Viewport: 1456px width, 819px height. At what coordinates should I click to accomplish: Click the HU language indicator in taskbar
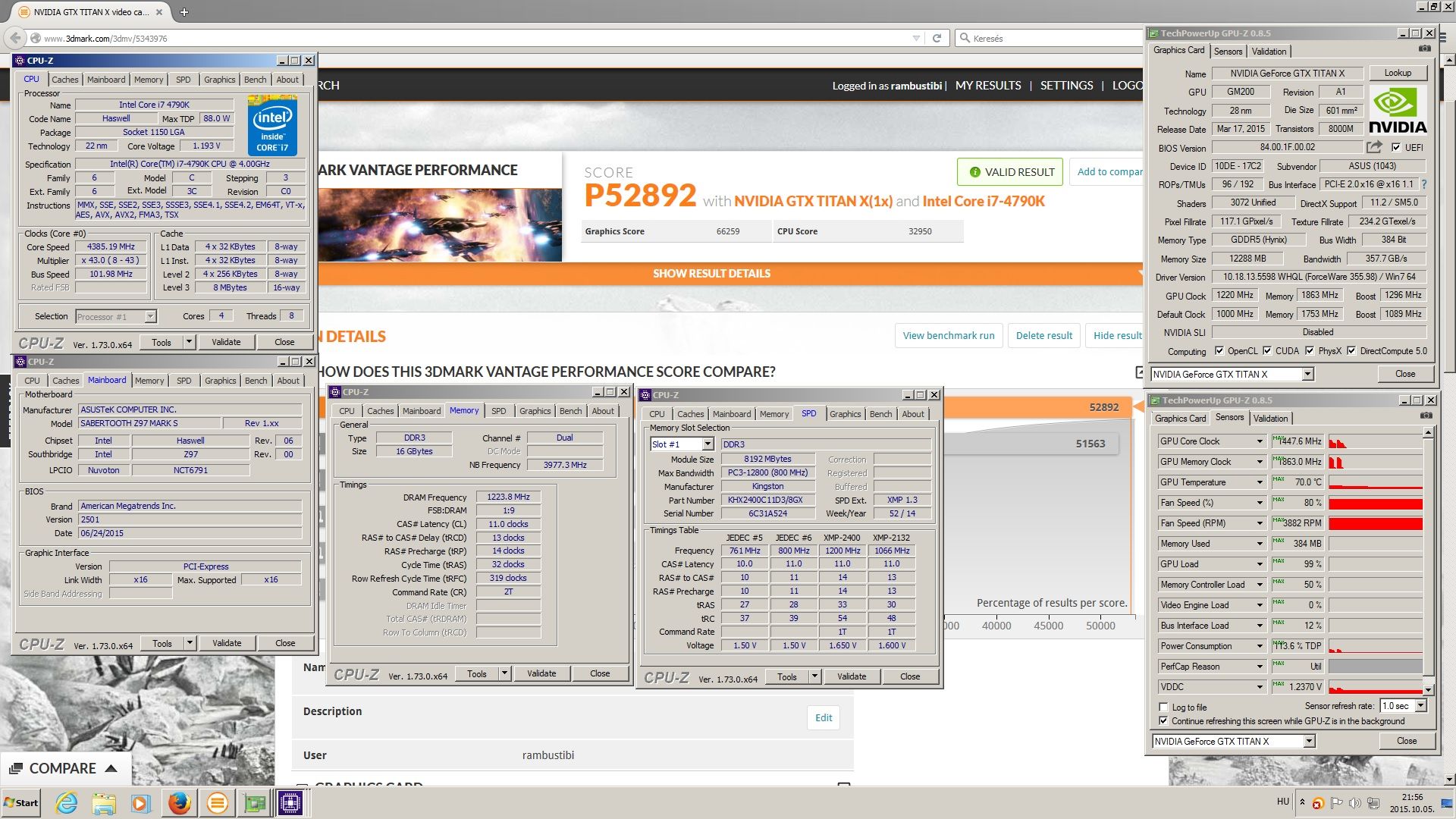click(1282, 802)
